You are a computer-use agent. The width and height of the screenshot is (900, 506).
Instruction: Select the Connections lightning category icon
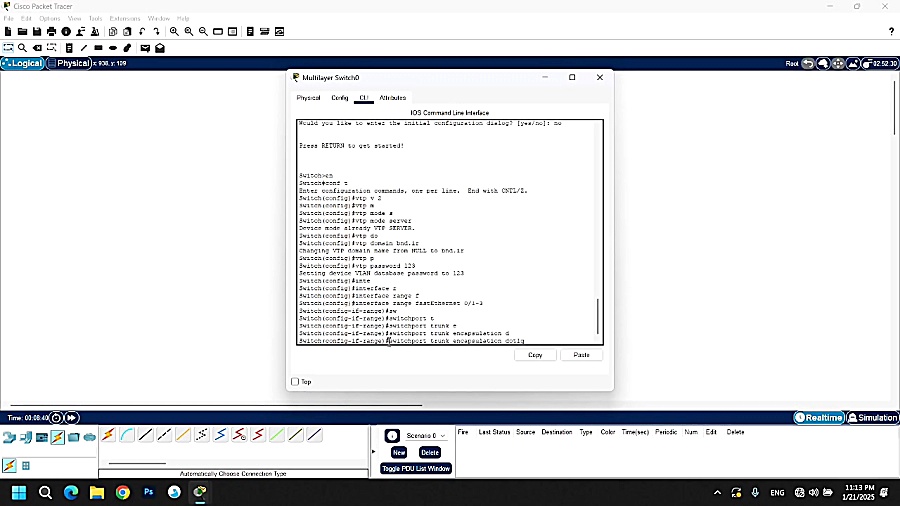57,437
